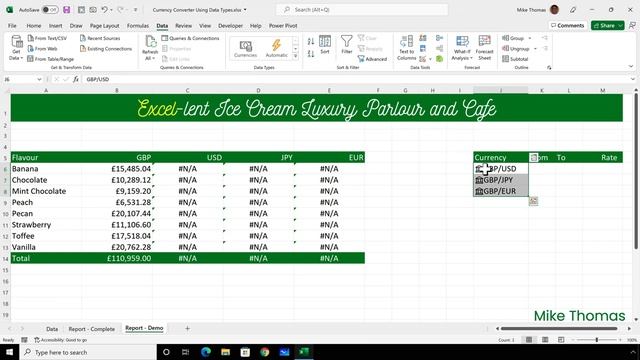Viewport: 640px width, 360px height.
Task: Collapse the ribbon with the chevron
Action: tap(631, 66)
